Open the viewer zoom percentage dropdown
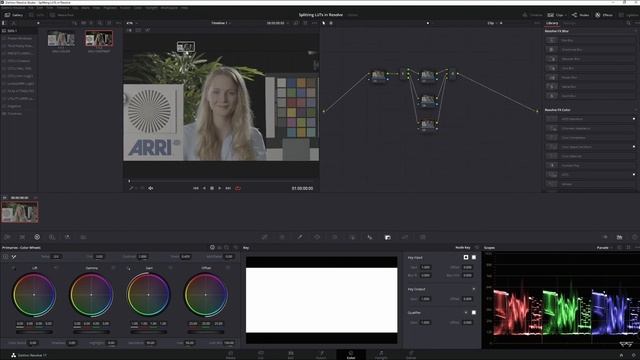Image resolution: width=640 pixels, height=360 pixels. point(131,23)
